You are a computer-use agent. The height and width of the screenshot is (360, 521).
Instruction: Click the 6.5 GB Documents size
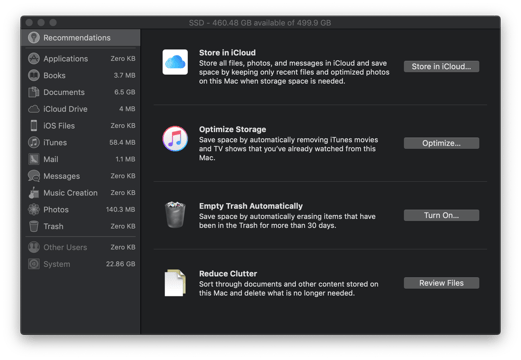125,92
